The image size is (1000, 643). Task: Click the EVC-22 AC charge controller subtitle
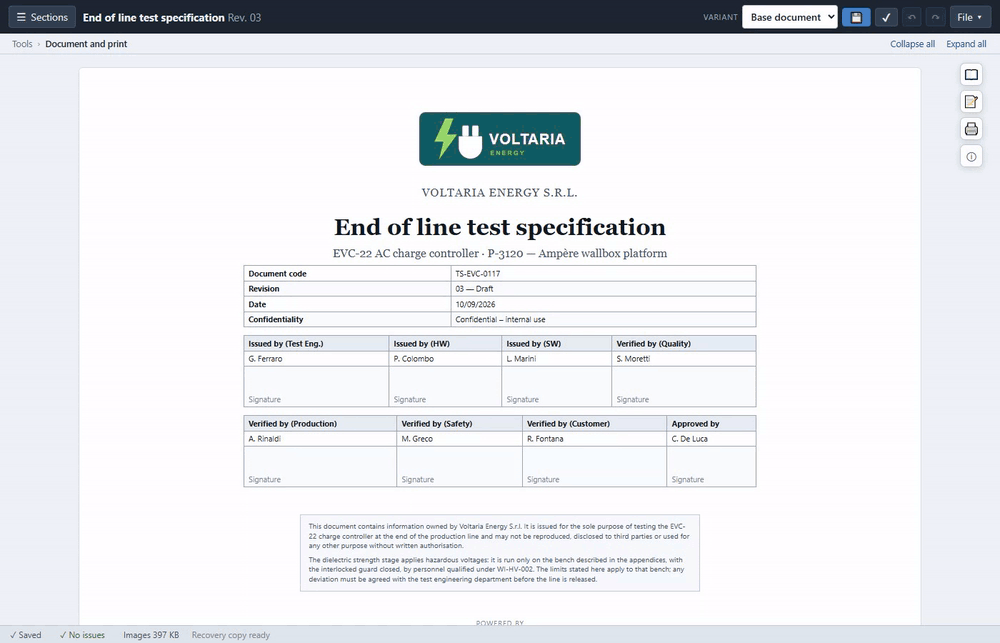coord(500,253)
